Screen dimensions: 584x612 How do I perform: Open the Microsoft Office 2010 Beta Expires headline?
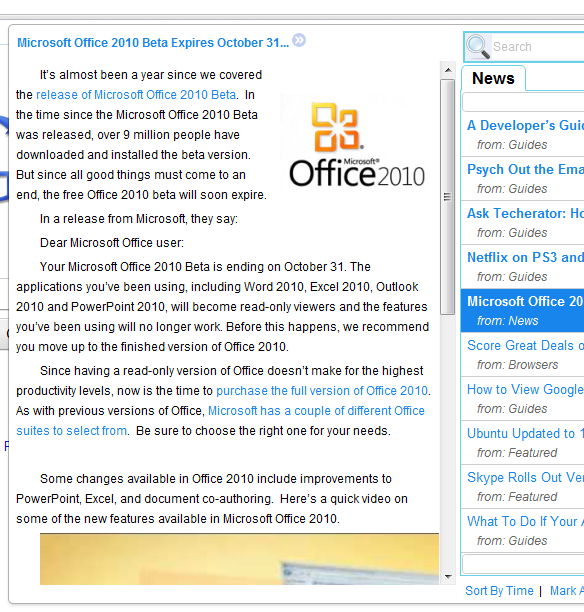click(153, 43)
